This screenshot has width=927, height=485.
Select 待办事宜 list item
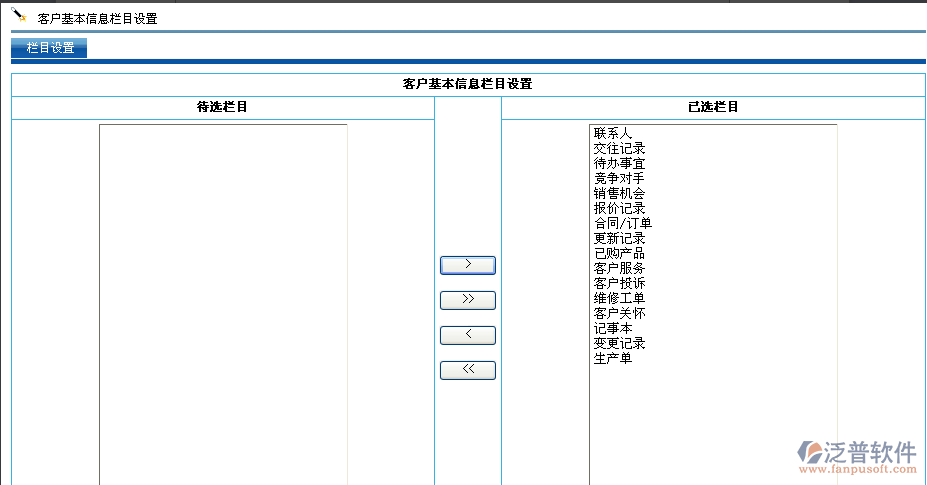coord(619,163)
